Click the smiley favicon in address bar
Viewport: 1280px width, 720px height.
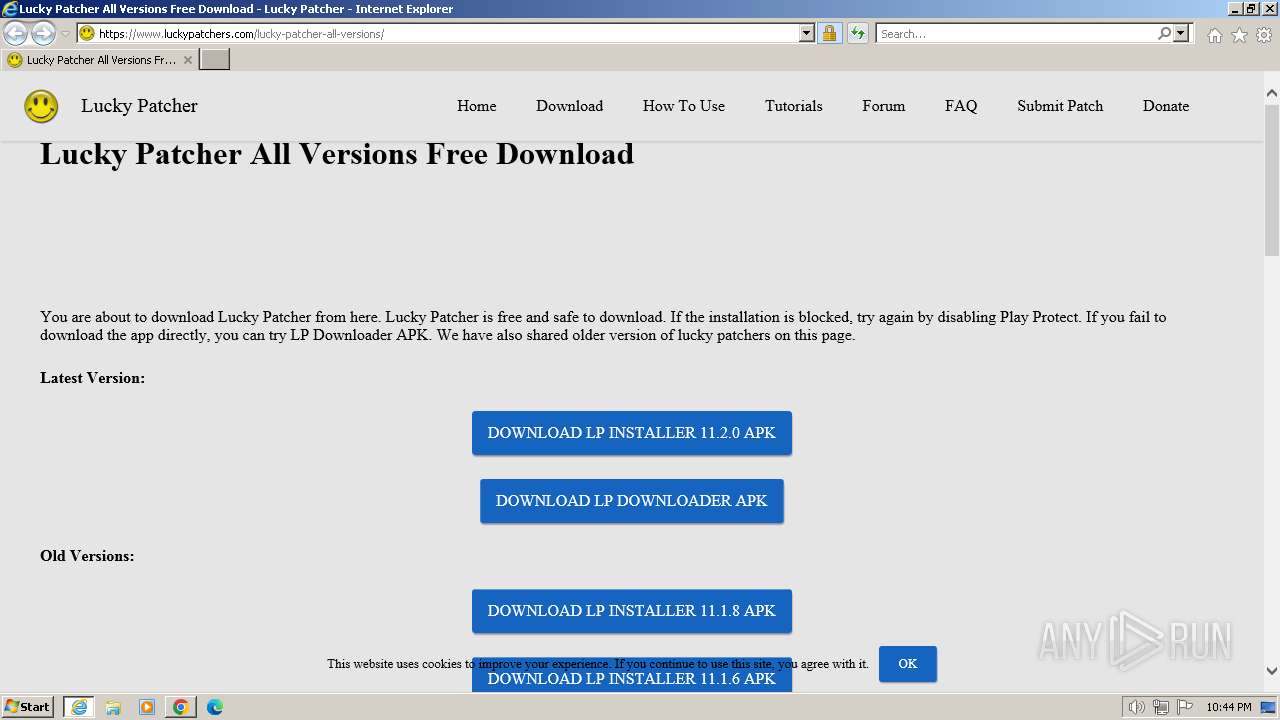(87, 33)
